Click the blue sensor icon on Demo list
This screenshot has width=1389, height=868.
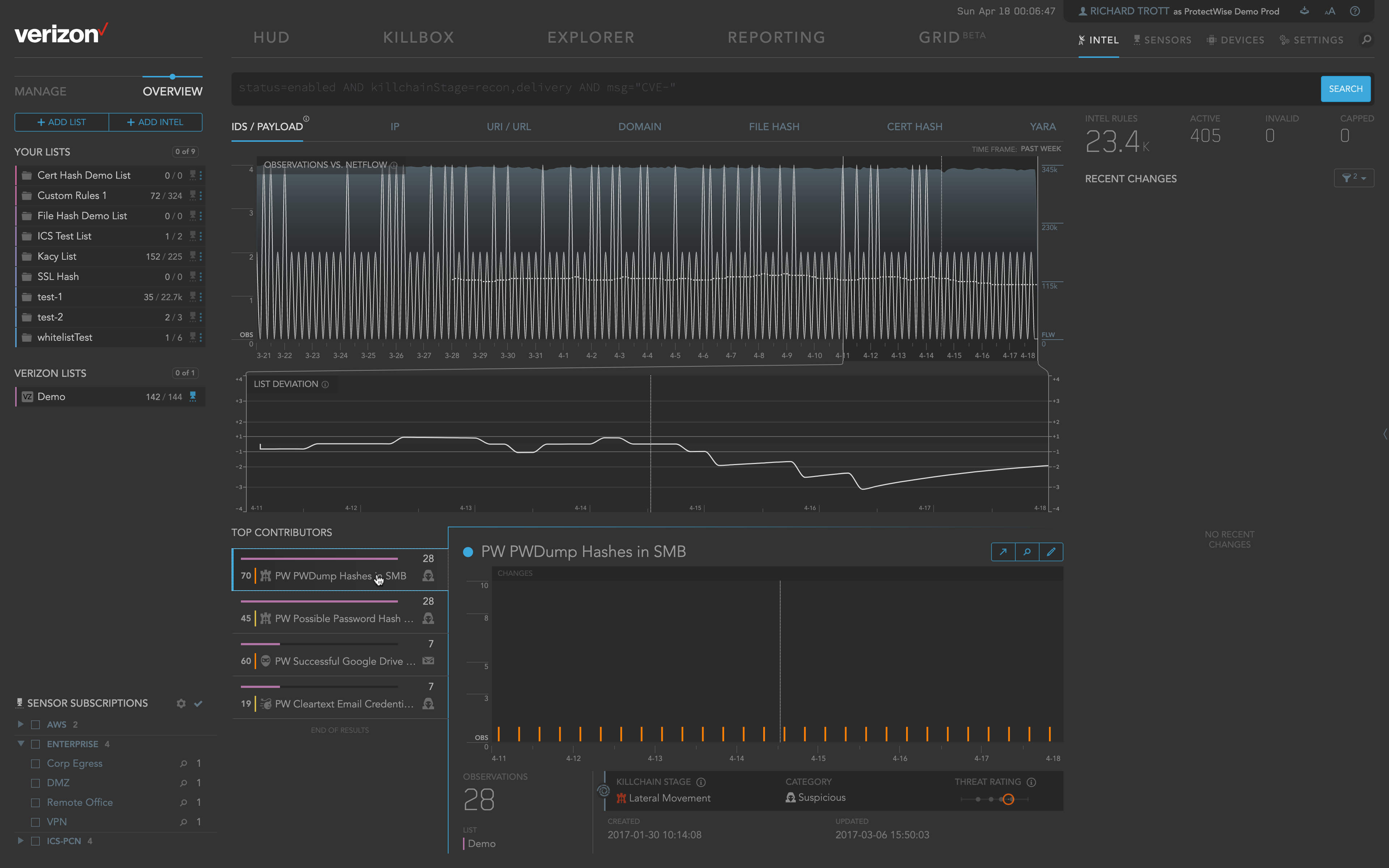(193, 396)
